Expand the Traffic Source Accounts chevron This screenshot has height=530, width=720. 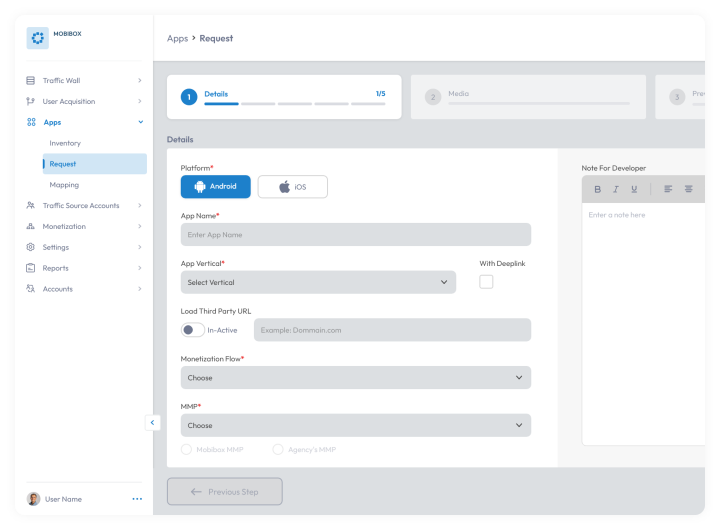coord(140,205)
